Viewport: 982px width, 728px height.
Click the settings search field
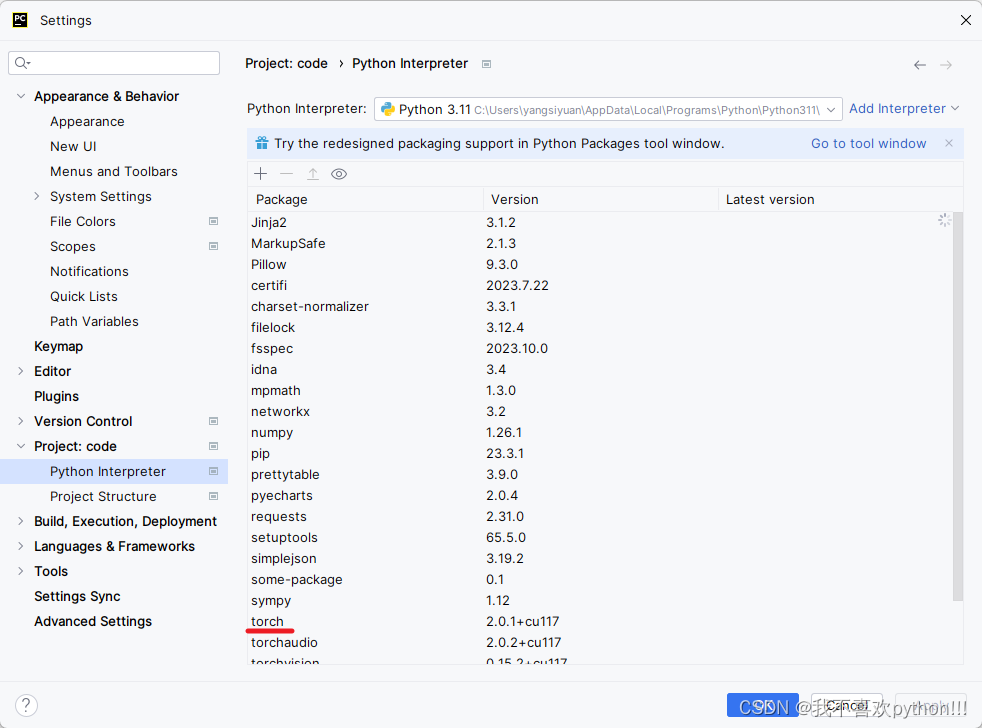114,63
